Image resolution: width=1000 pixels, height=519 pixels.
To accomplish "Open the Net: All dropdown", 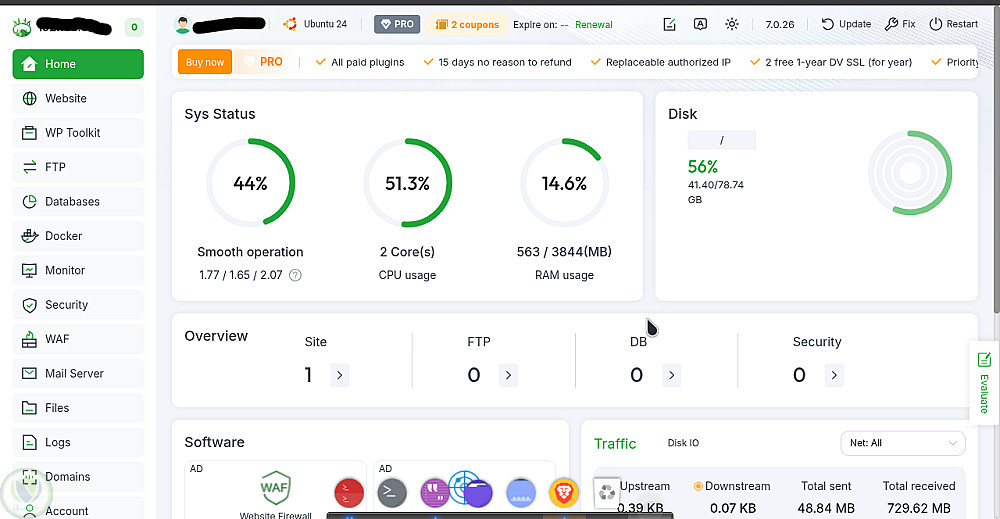I will click(x=903, y=443).
